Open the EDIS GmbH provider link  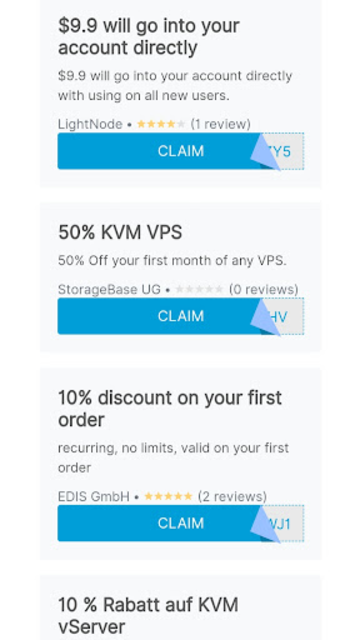[x=94, y=497]
